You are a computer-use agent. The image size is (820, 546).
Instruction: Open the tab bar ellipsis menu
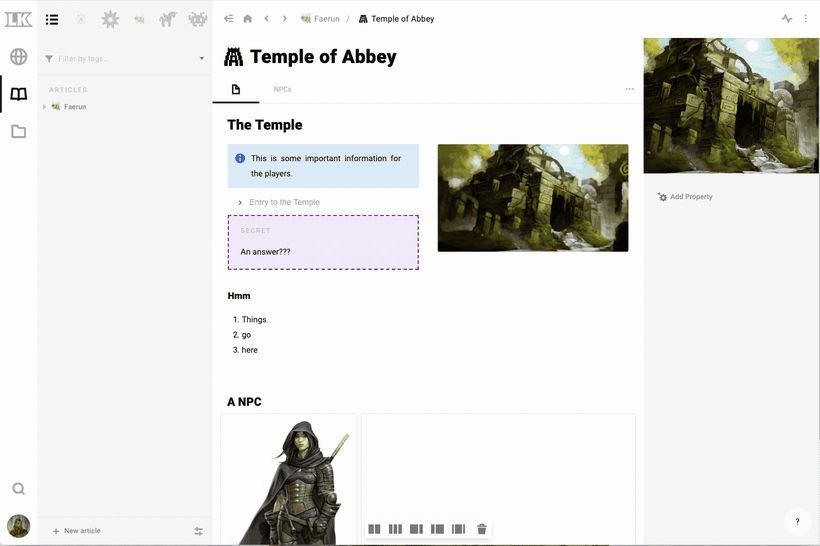click(630, 89)
